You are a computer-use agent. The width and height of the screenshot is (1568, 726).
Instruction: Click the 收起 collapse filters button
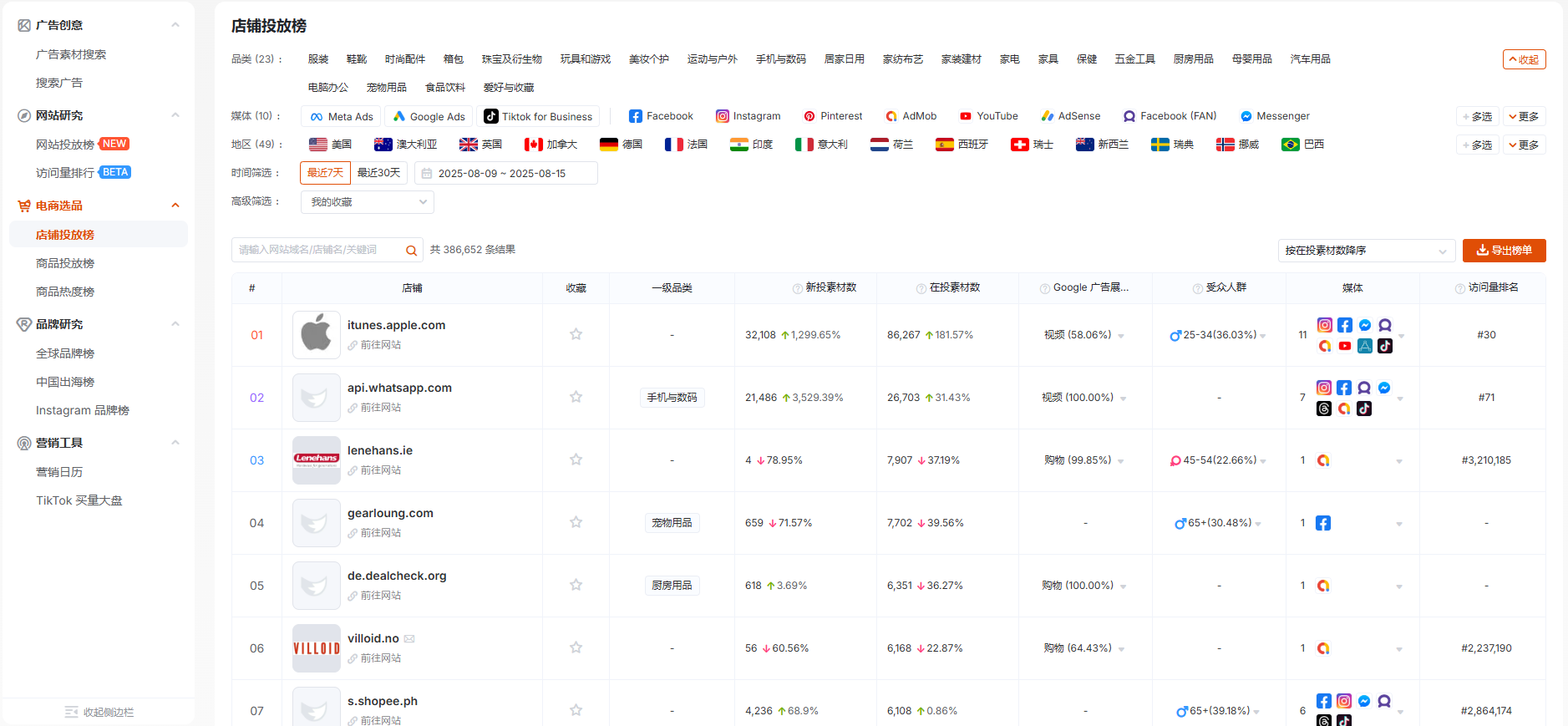coord(1524,59)
